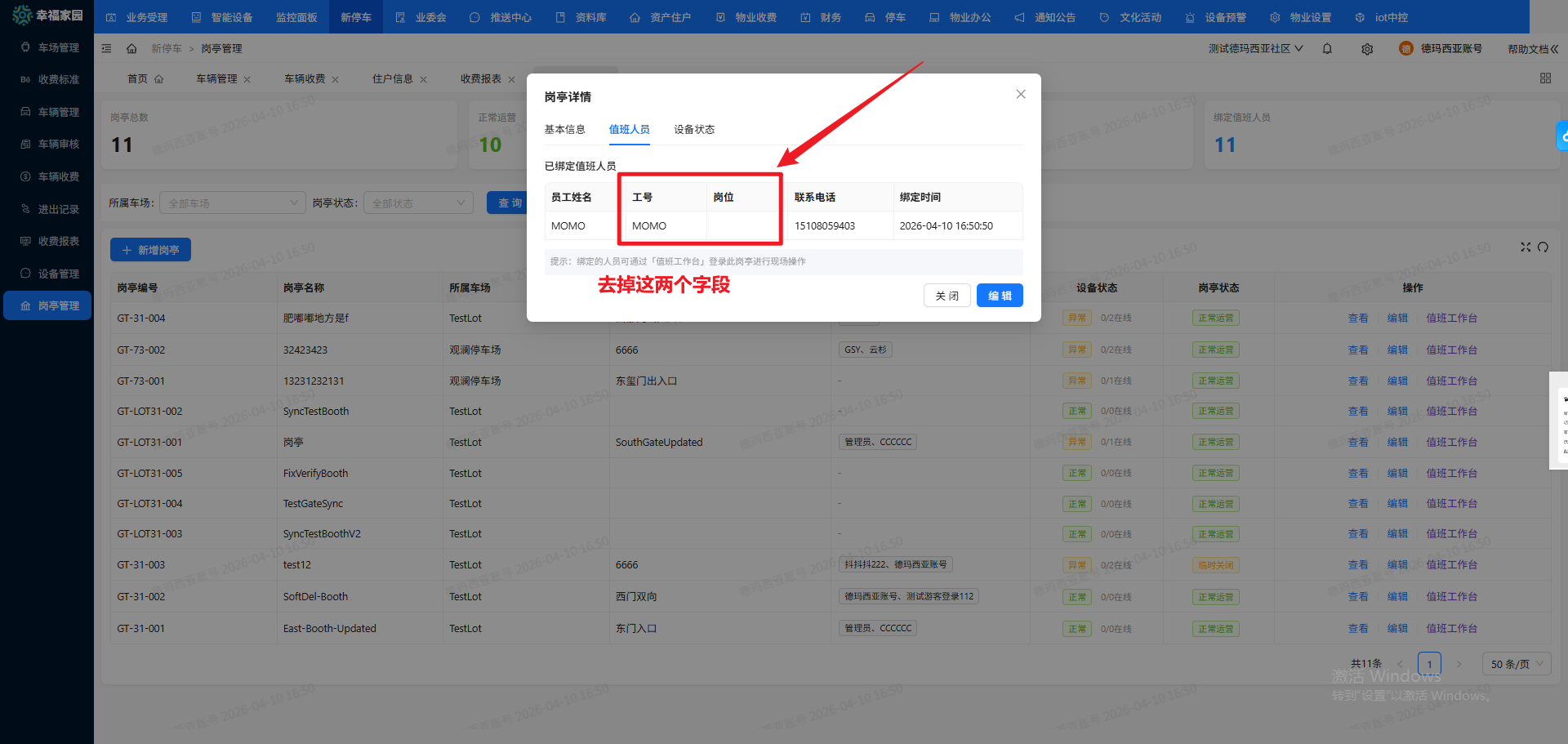Open the 岗亭状态 dropdown

pos(417,203)
